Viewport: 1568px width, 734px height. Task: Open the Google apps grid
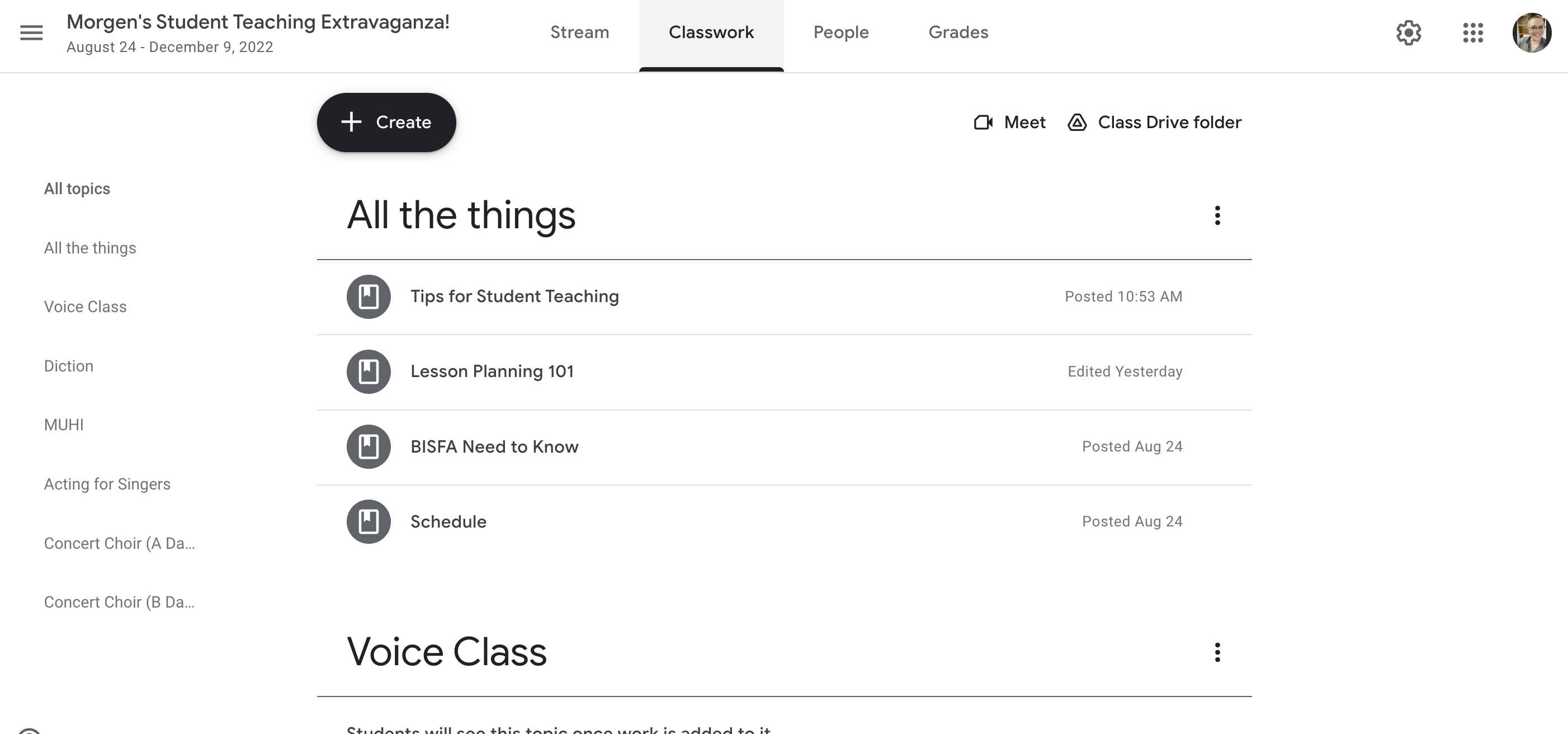tap(1473, 34)
